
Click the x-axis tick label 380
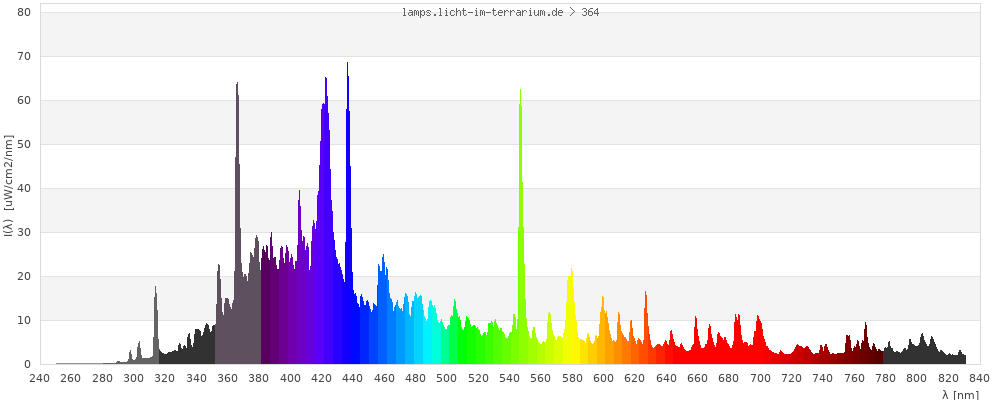[258, 378]
